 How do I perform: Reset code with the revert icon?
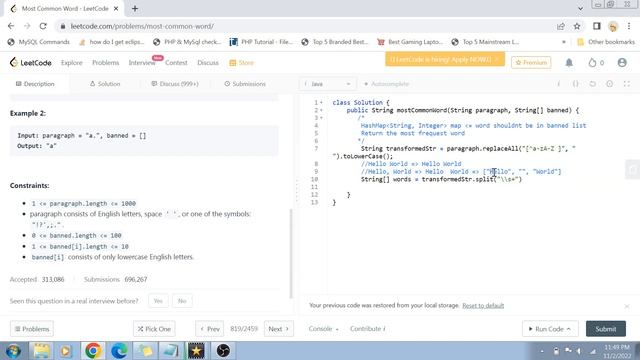pyautogui.click(x=592, y=84)
